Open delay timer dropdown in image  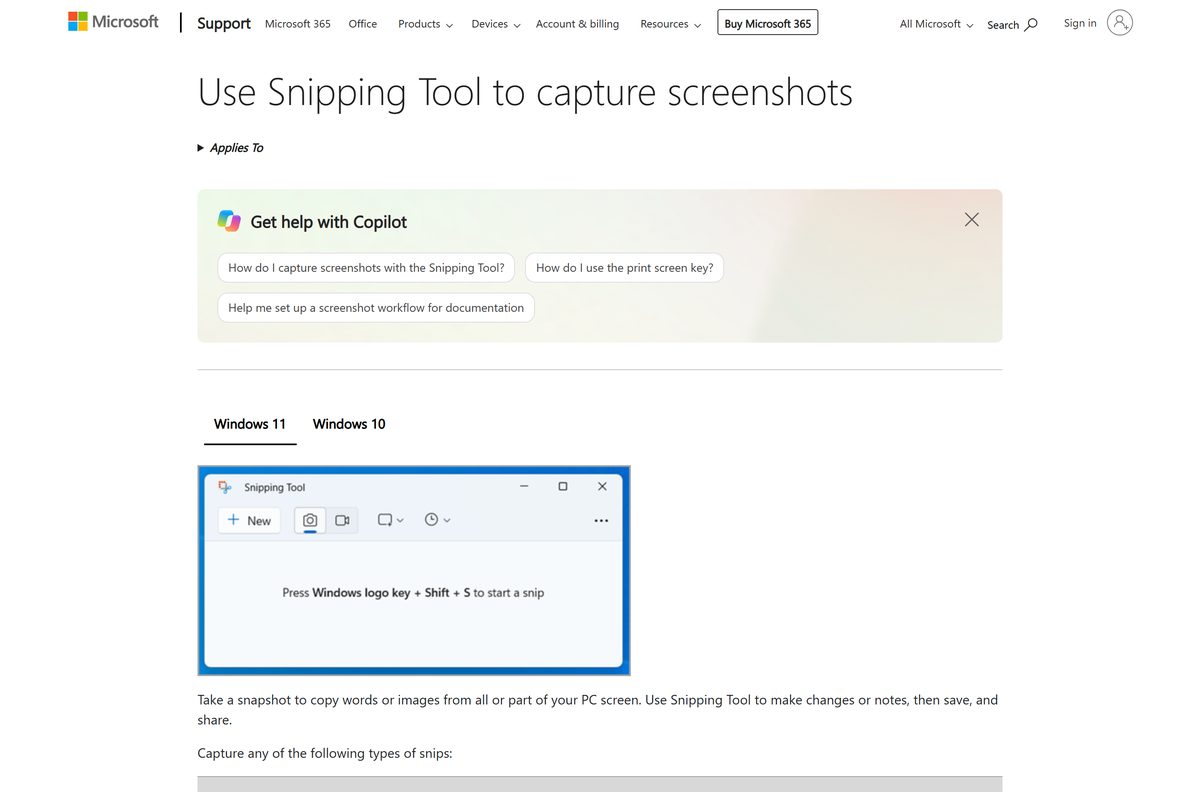pyautogui.click(x=437, y=520)
